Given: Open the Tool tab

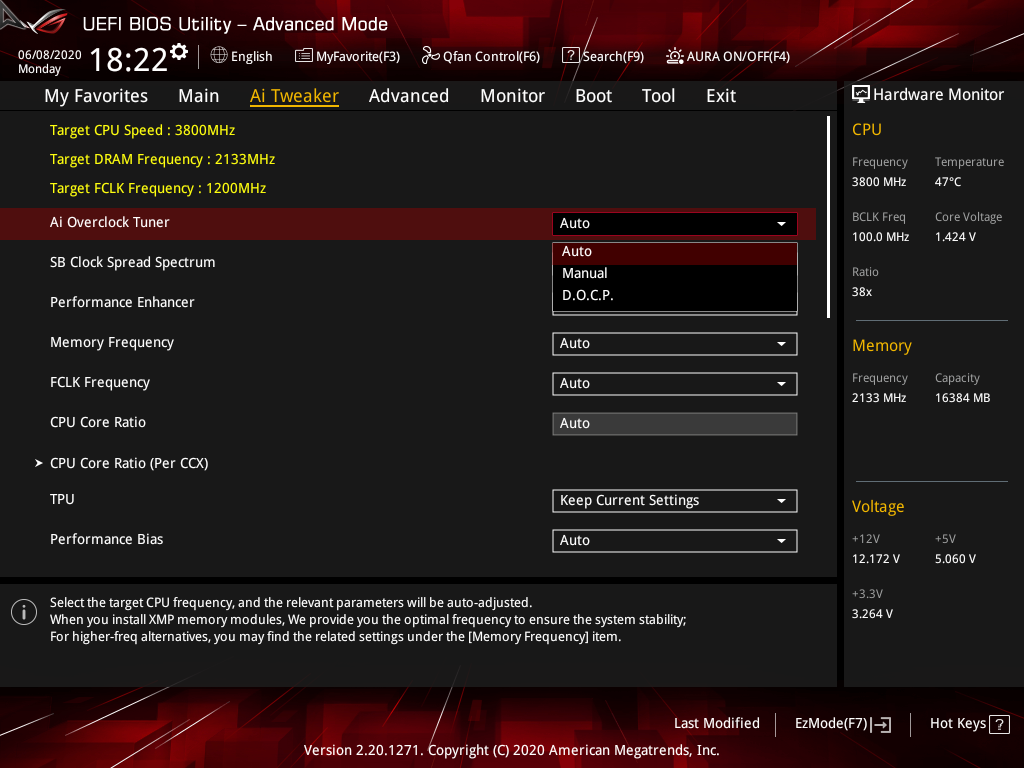Looking at the screenshot, I should pos(658,96).
